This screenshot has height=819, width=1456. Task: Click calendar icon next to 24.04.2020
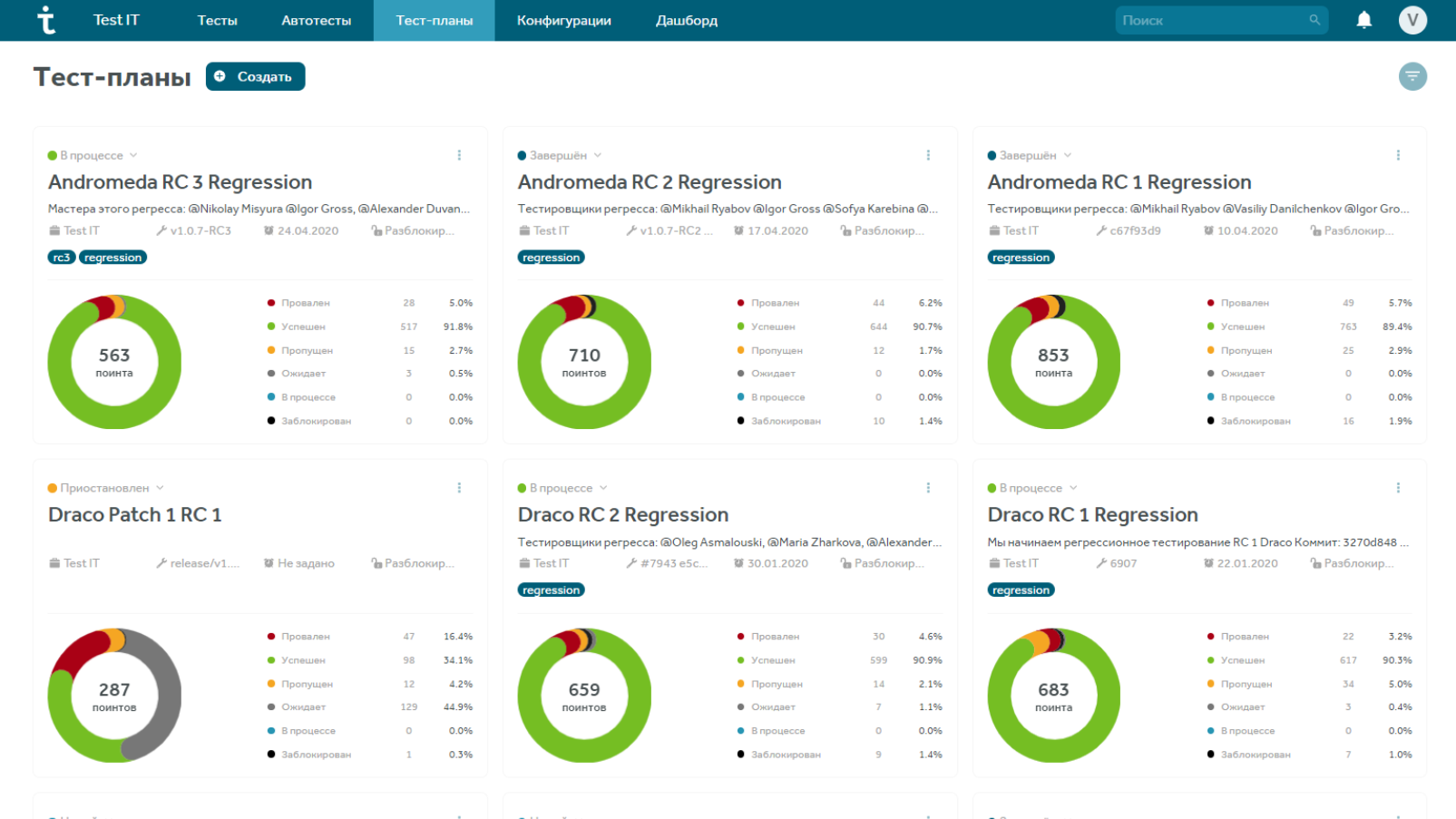269,230
